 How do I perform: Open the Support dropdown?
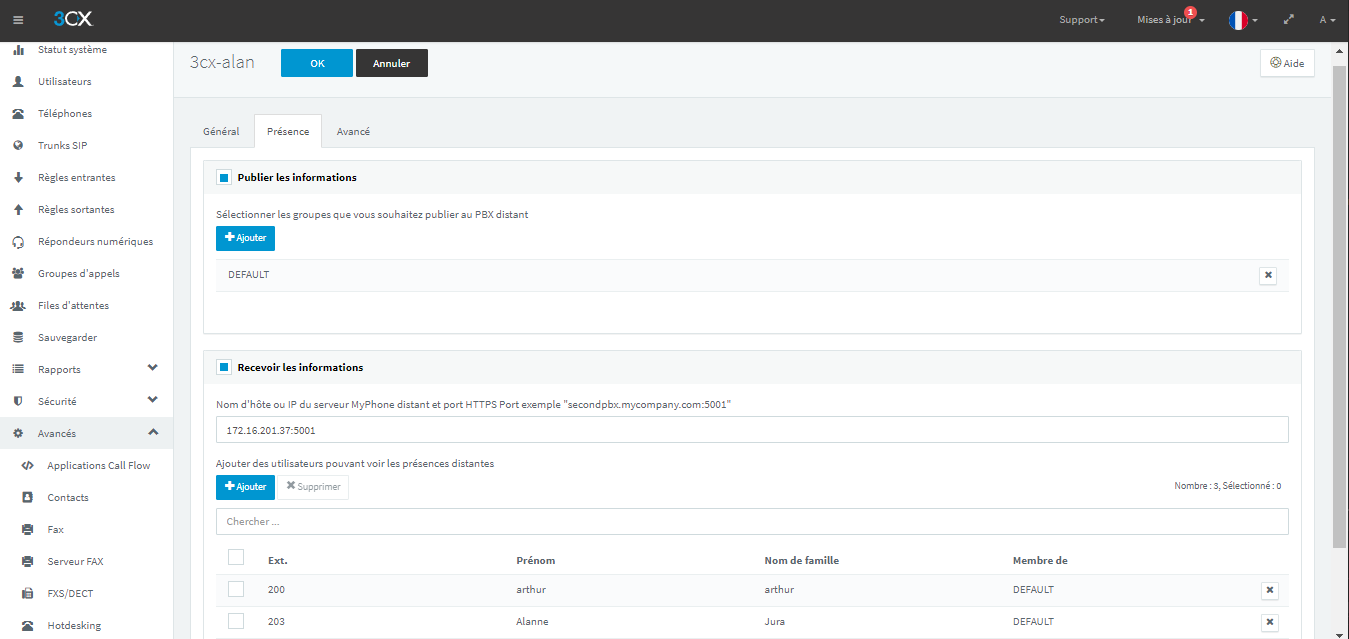point(1082,20)
